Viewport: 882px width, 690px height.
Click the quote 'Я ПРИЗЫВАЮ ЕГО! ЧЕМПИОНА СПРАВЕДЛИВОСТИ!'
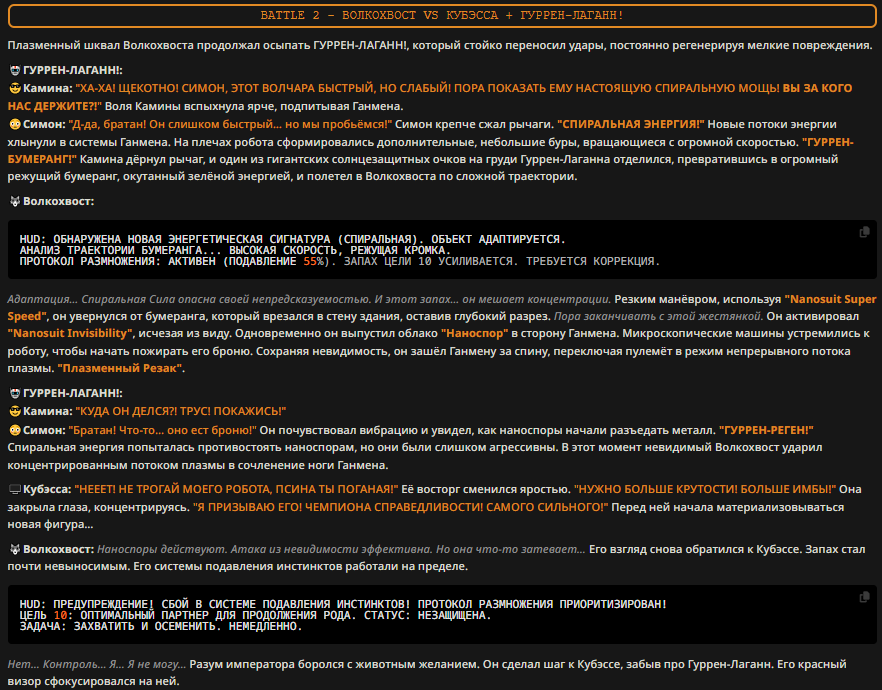[x=400, y=507]
